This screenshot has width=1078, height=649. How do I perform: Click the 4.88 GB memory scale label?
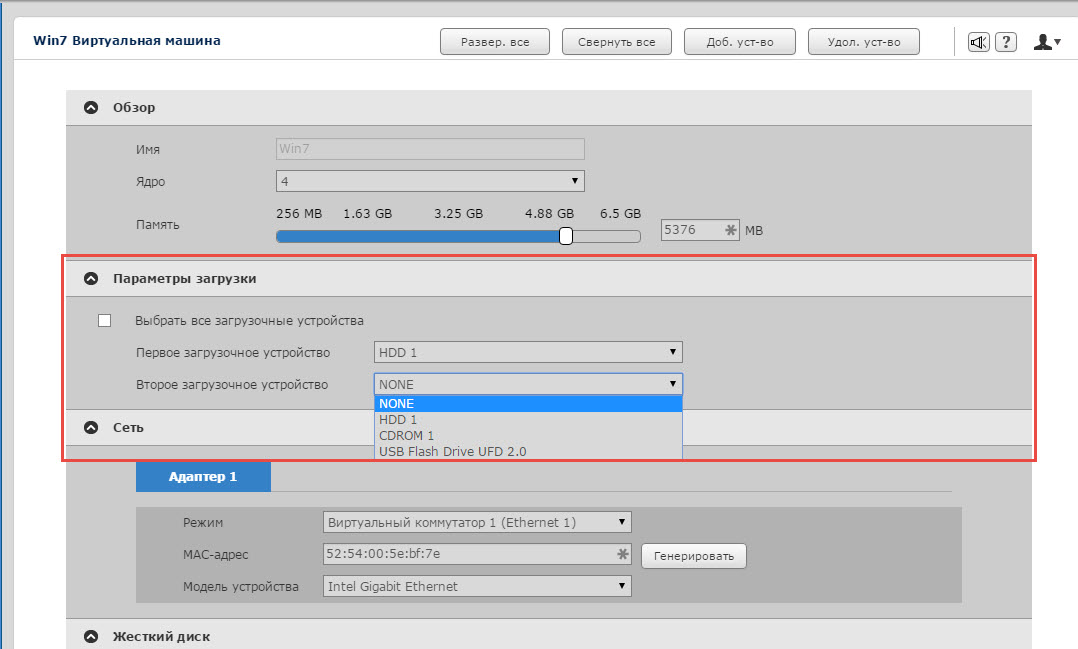tap(549, 213)
